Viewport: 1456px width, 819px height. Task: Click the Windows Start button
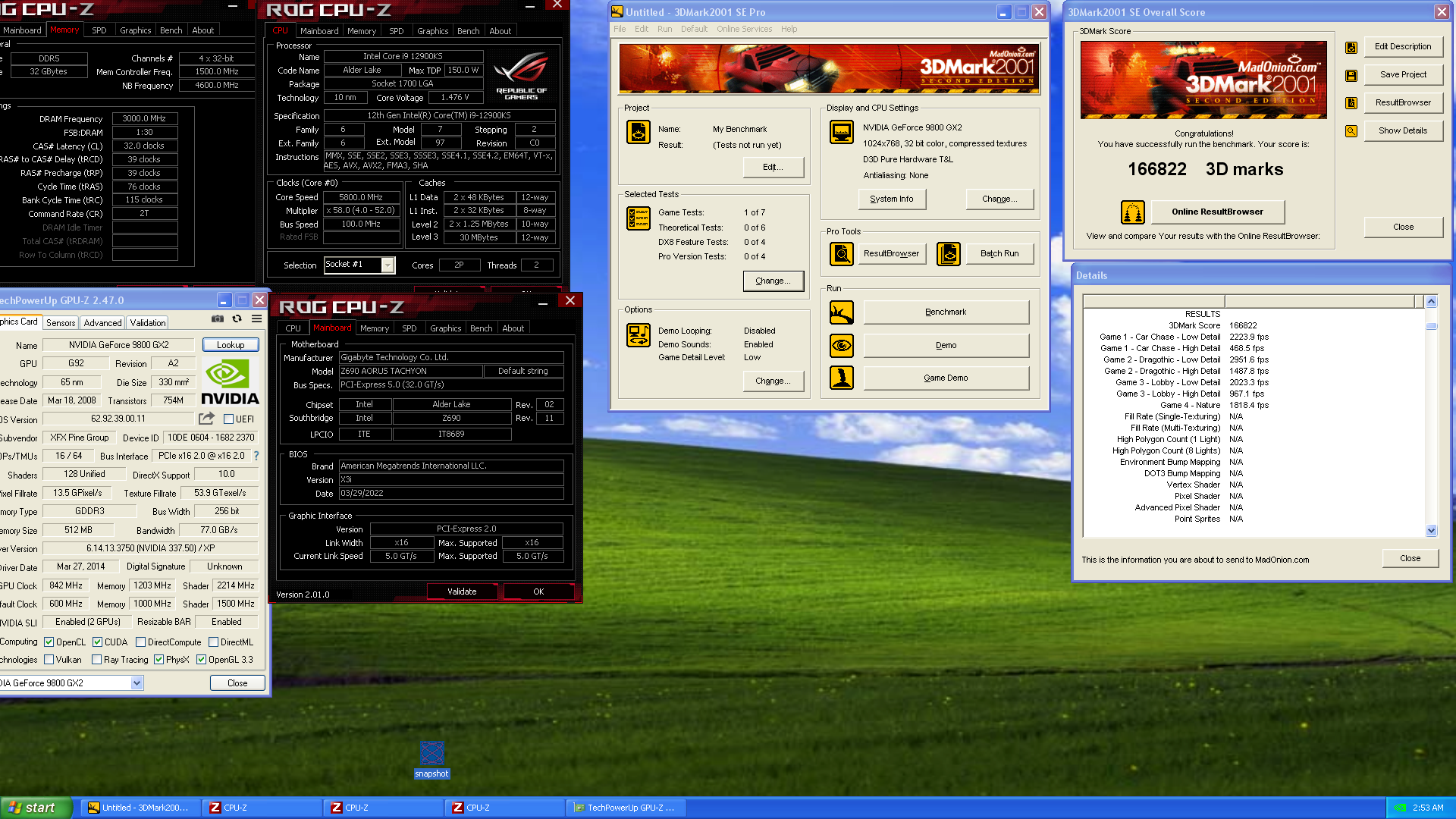pos(36,808)
